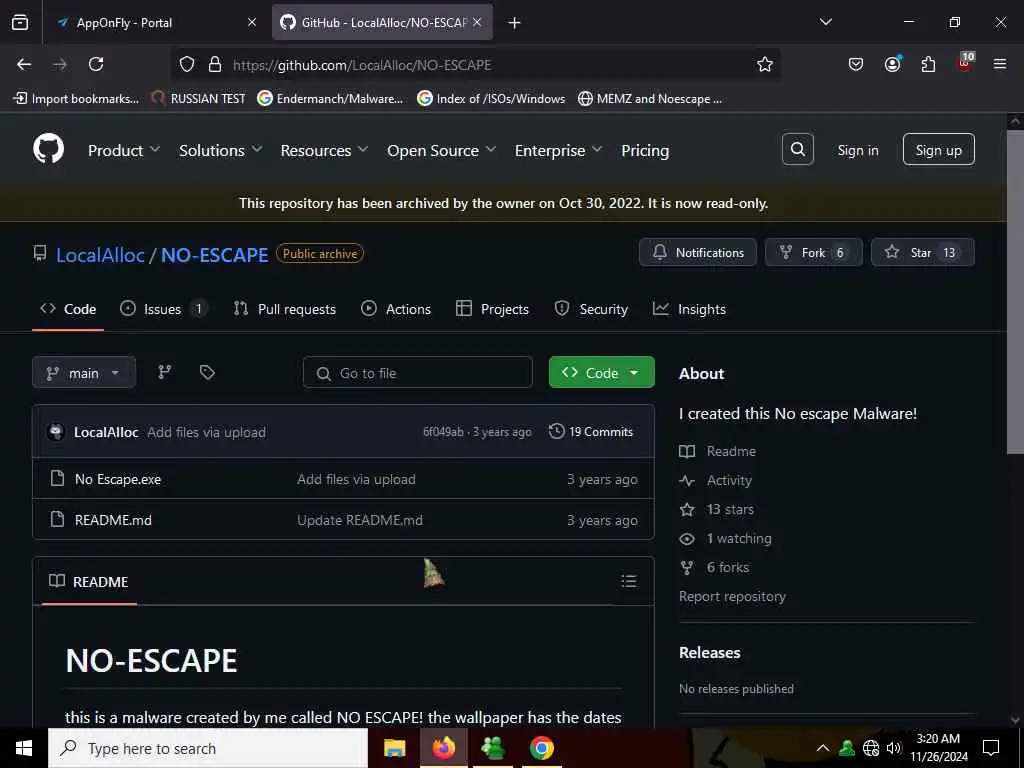Reload the page with the refresh icon
This screenshot has width=1024, height=768.
click(x=96, y=64)
